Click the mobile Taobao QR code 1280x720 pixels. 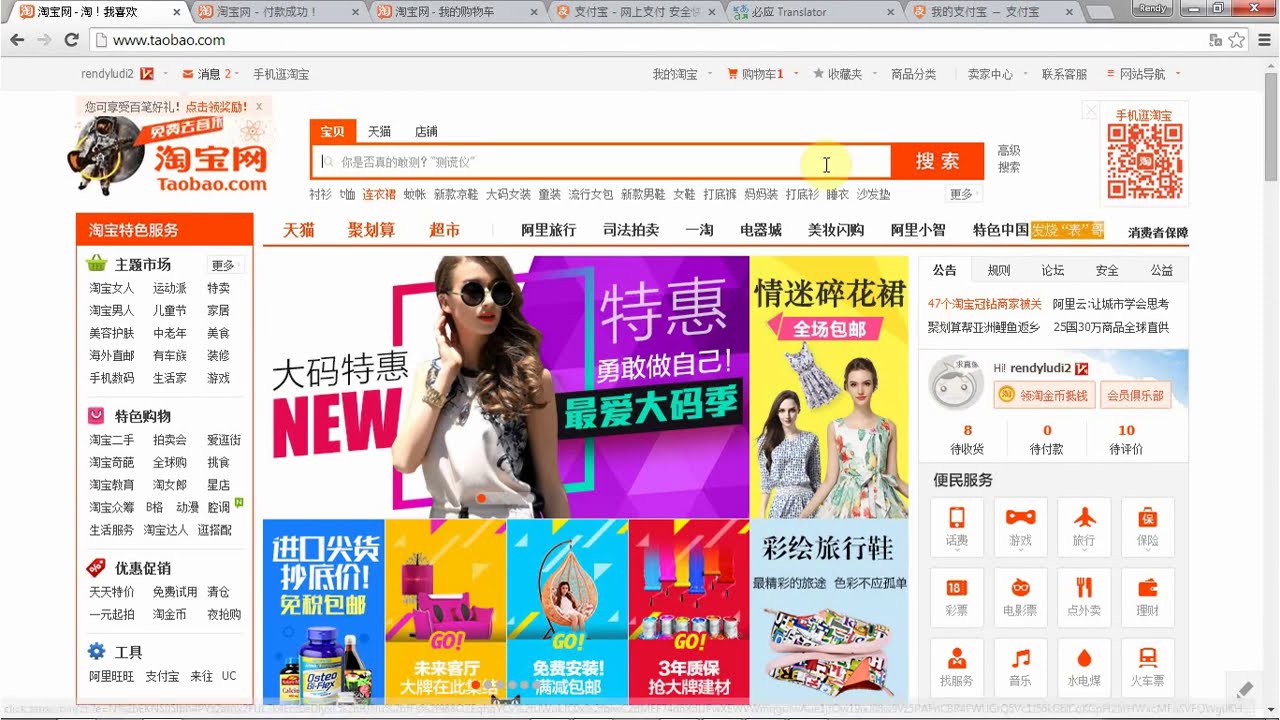[1144, 162]
